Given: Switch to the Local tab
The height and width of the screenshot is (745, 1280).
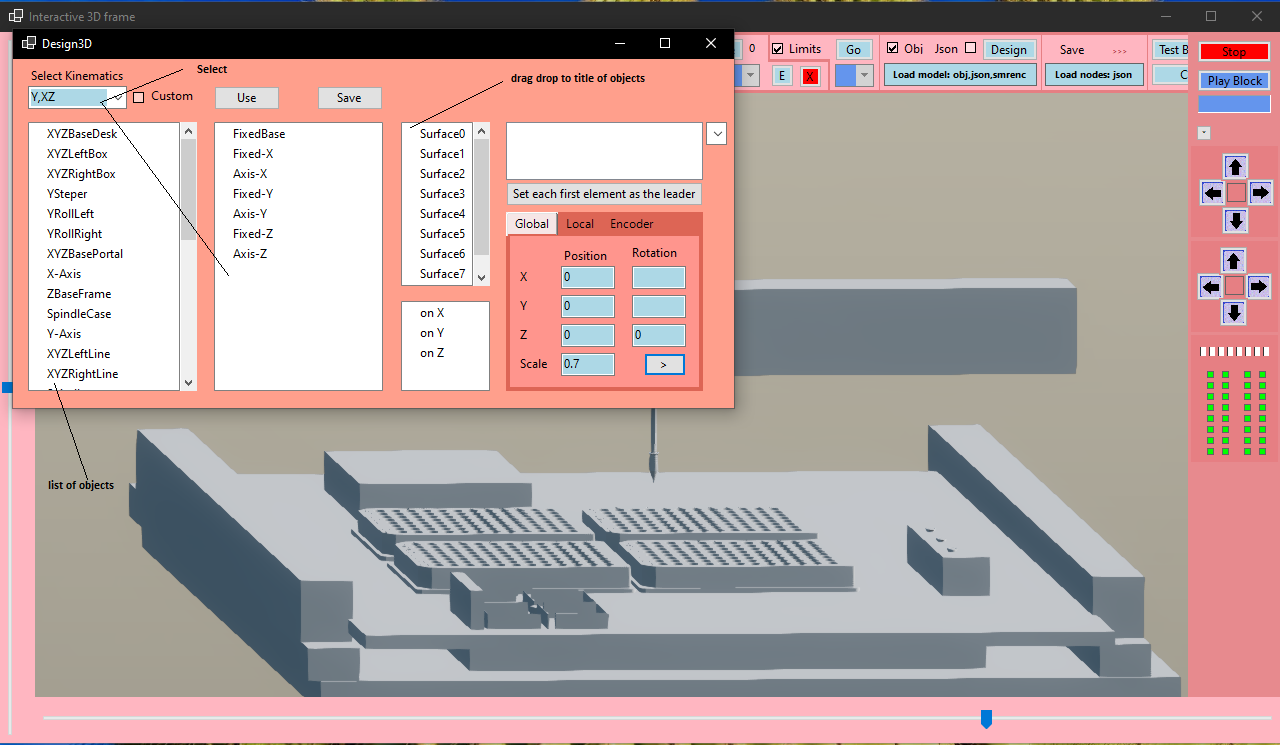Looking at the screenshot, I should (580, 224).
